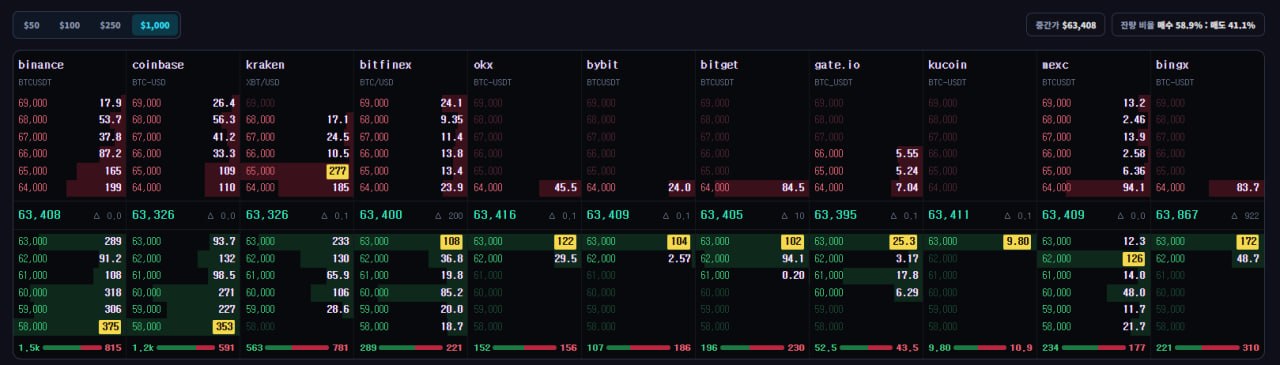Click mexc 64,000 ask value 94.1
Viewport: 1280px width, 365px height.
(x=1134, y=188)
